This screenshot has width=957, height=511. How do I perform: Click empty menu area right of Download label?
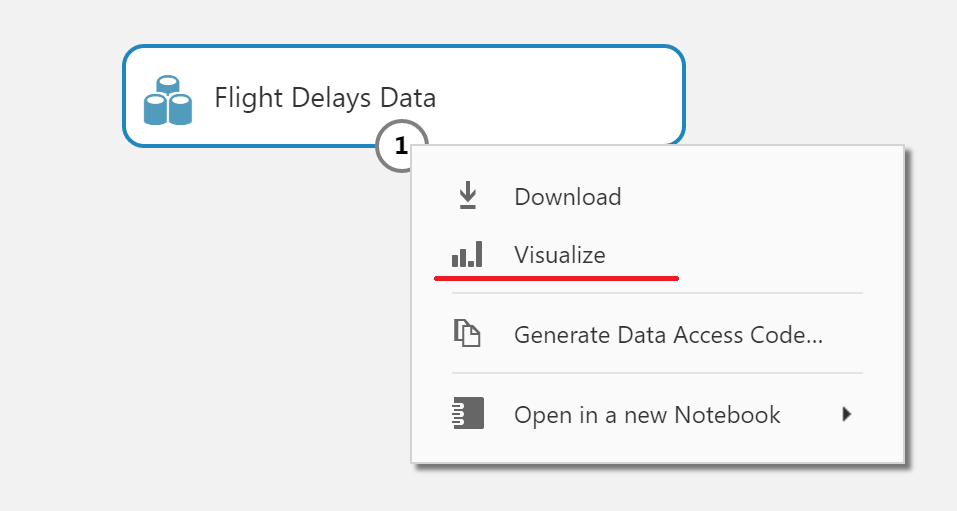[750, 197]
